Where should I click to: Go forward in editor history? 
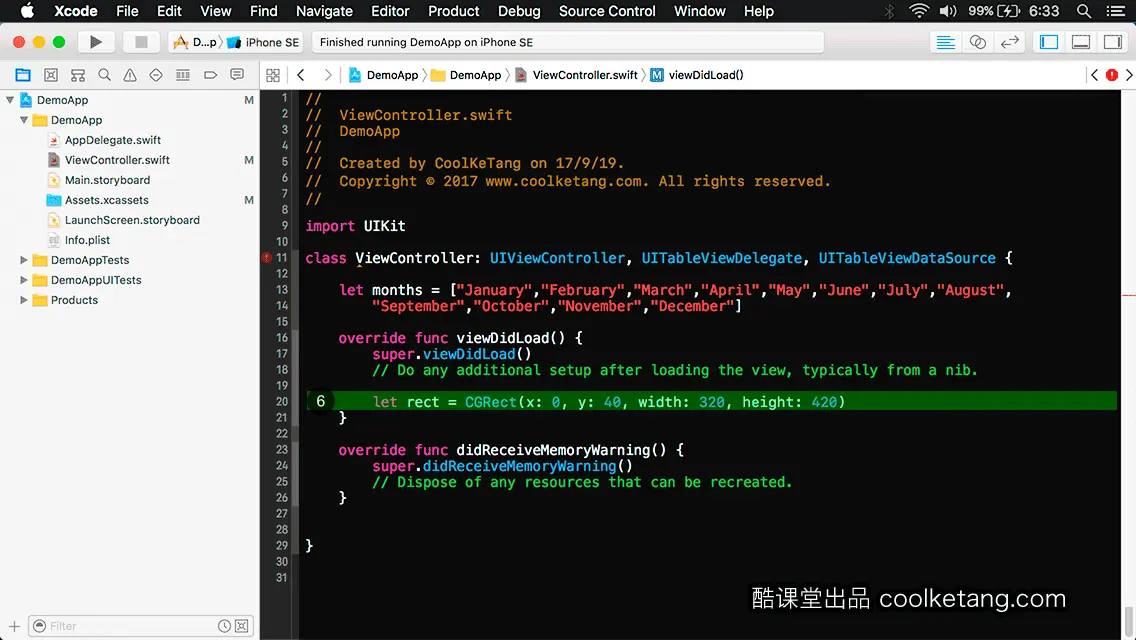(x=327, y=75)
